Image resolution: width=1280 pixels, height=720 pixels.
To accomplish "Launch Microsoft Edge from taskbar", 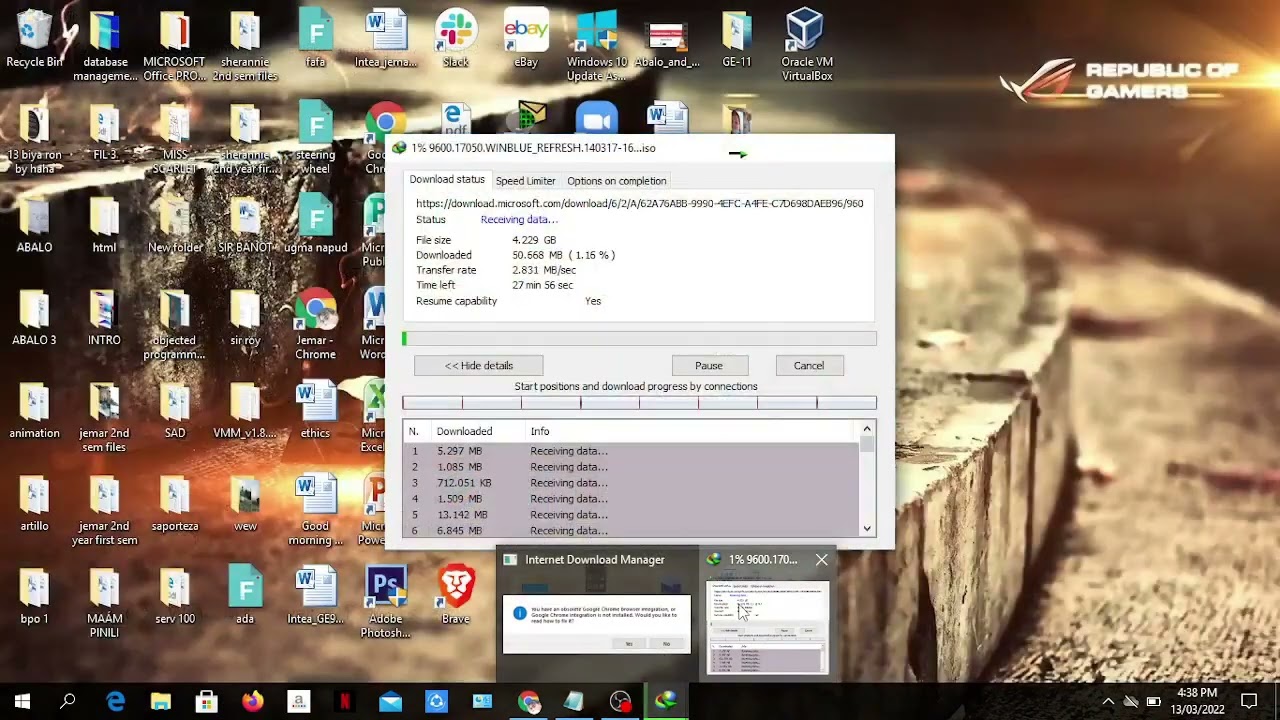I will [115, 702].
